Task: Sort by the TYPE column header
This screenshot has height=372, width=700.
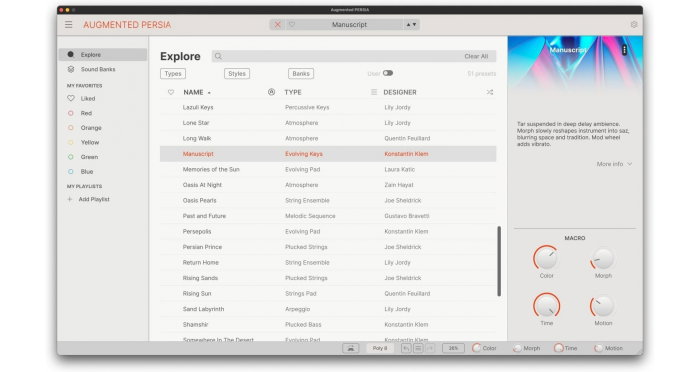Action: [x=293, y=92]
